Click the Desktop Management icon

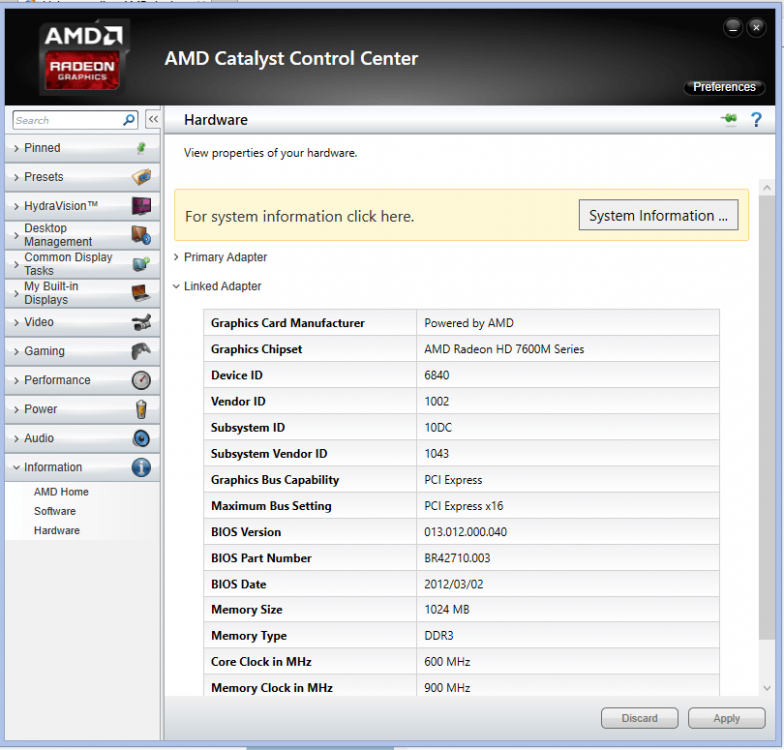tap(142, 235)
